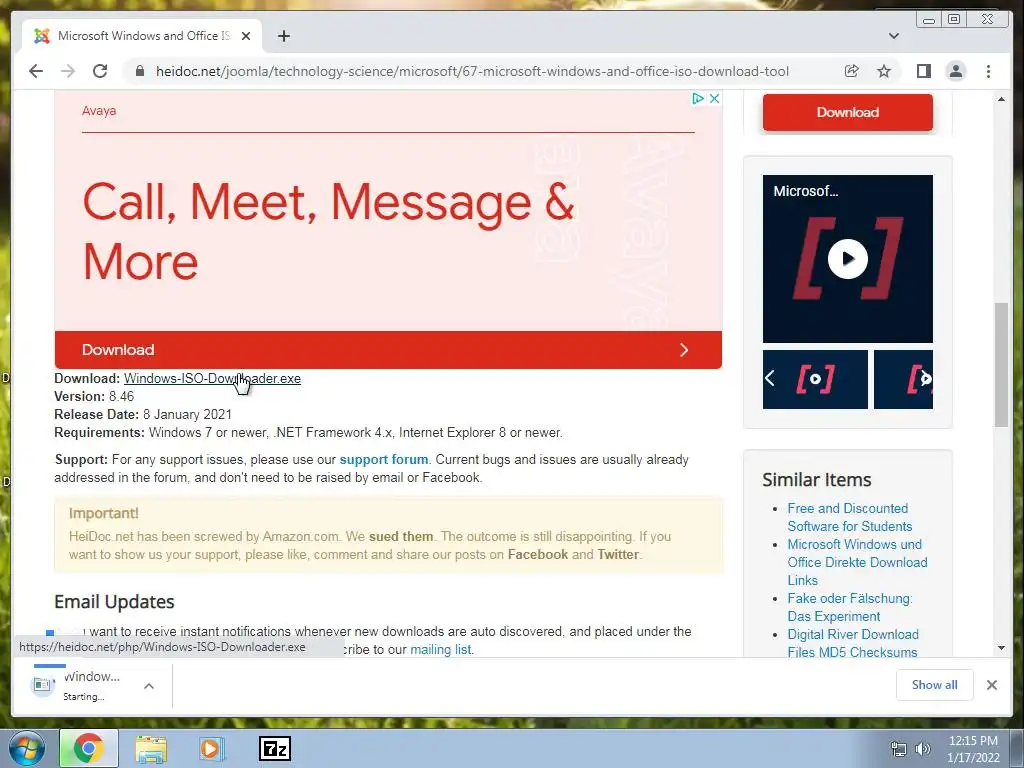
Task: Show all downloads
Action: (935, 684)
